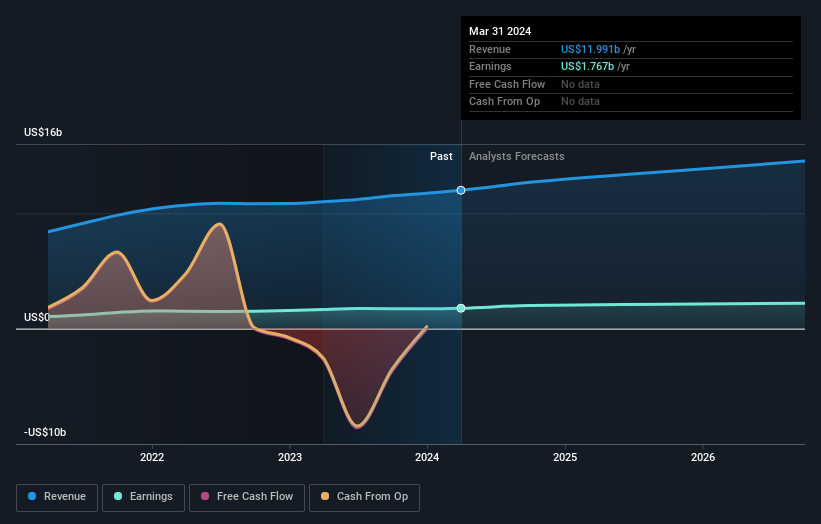
Task: Toggle the Free Cash Flow legend series
Action: coord(247,497)
